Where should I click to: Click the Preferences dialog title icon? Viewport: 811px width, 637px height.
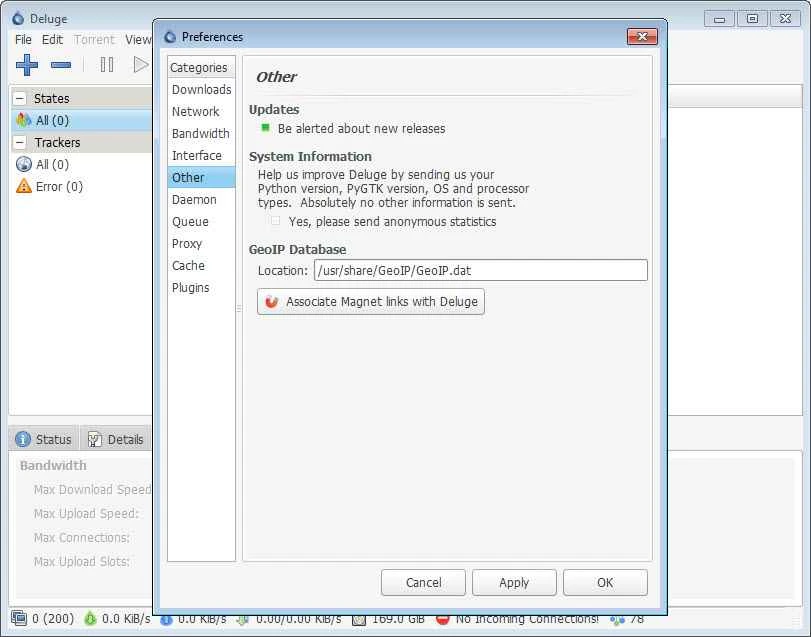[x=170, y=37]
